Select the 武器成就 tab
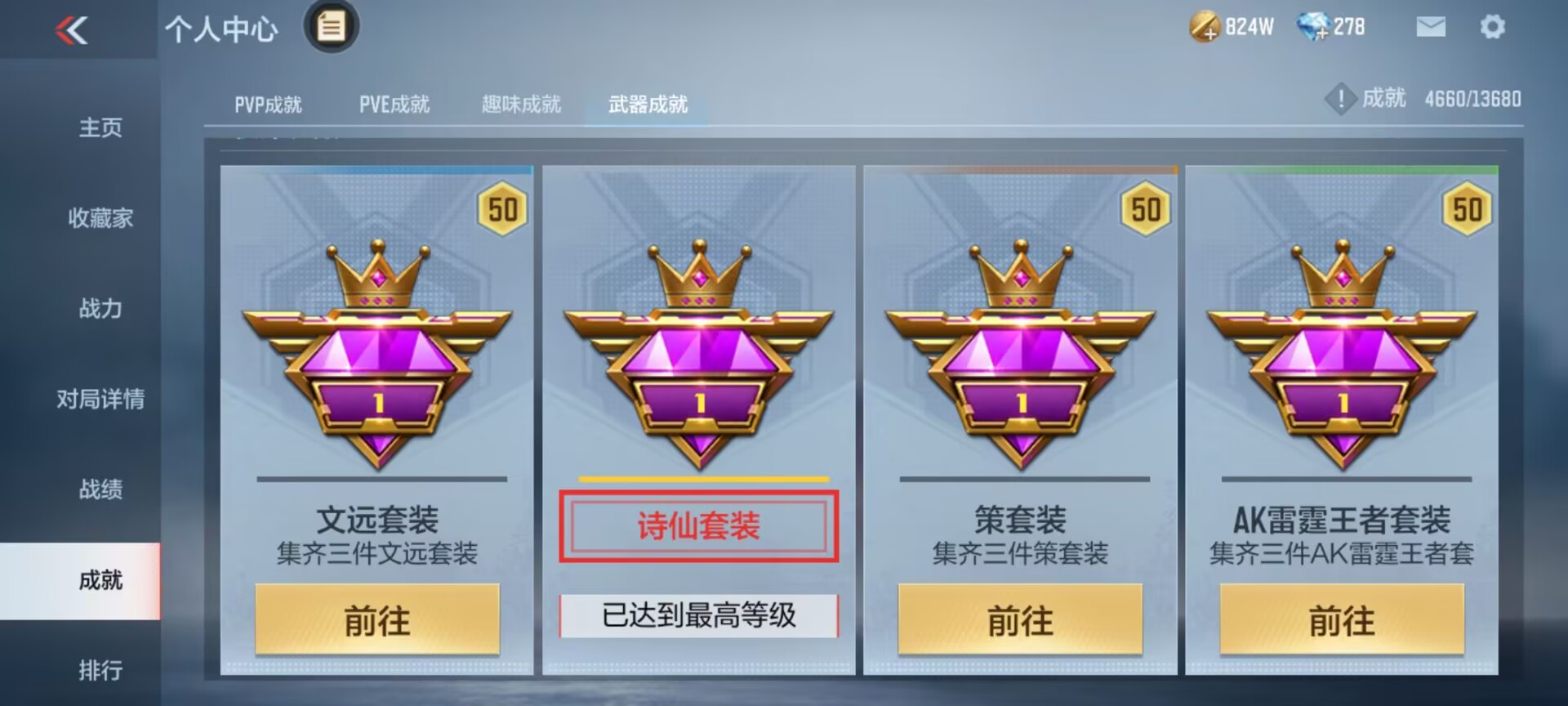Image resolution: width=1568 pixels, height=706 pixels. click(648, 105)
